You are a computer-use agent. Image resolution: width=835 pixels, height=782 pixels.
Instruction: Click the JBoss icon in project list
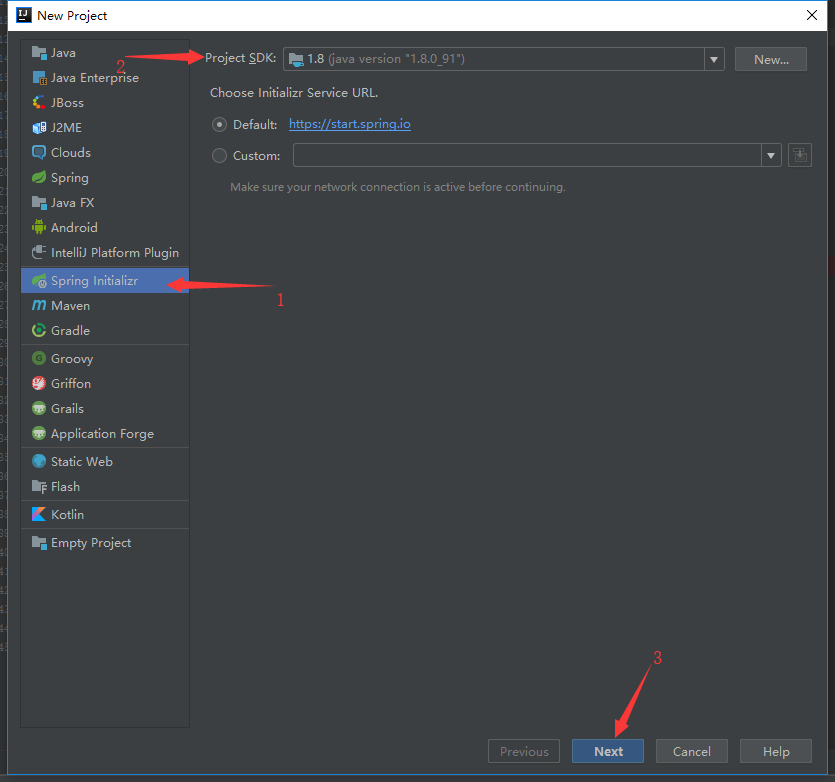coord(39,103)
